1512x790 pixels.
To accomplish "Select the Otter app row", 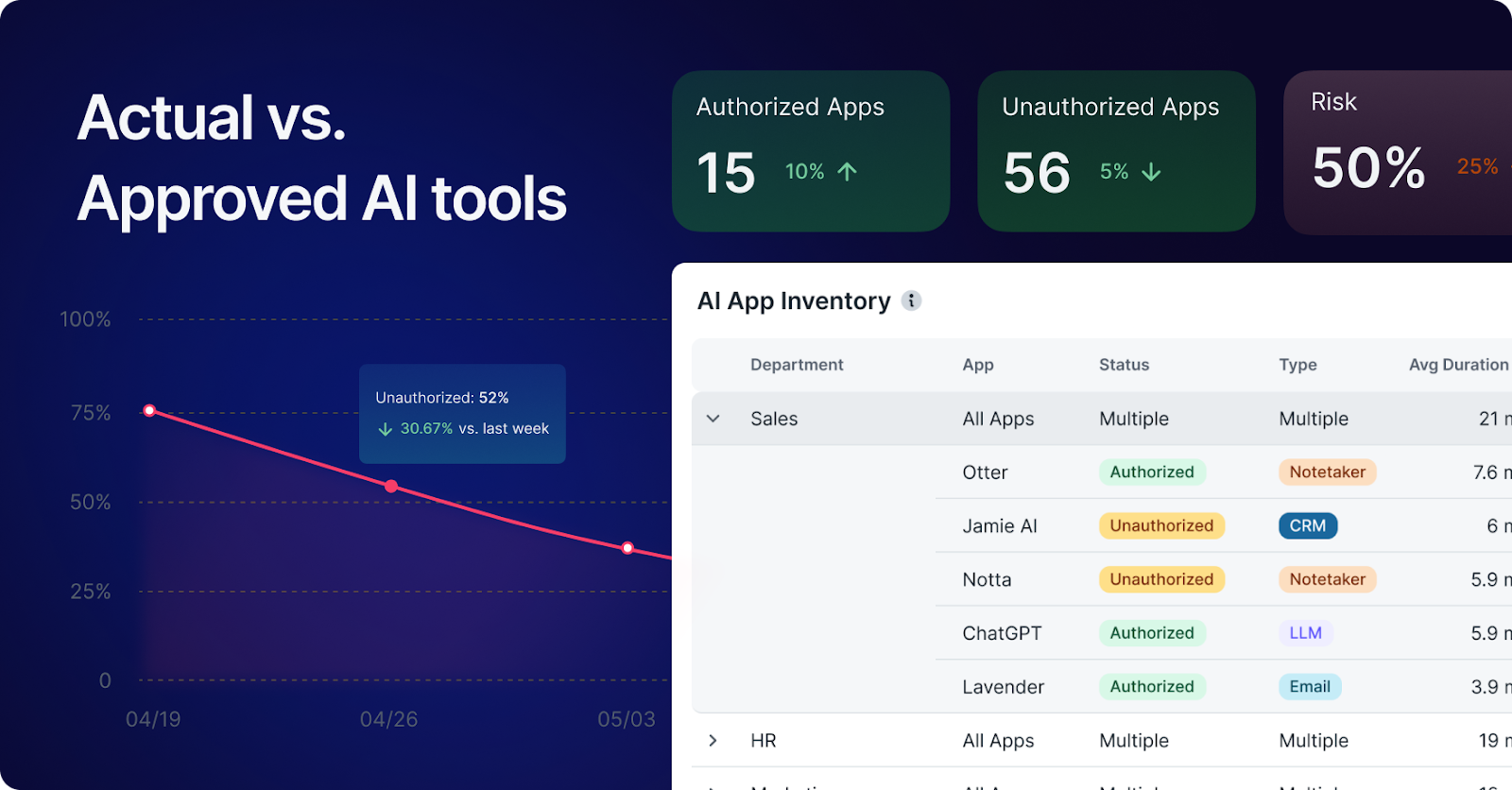I will point(985,472).
